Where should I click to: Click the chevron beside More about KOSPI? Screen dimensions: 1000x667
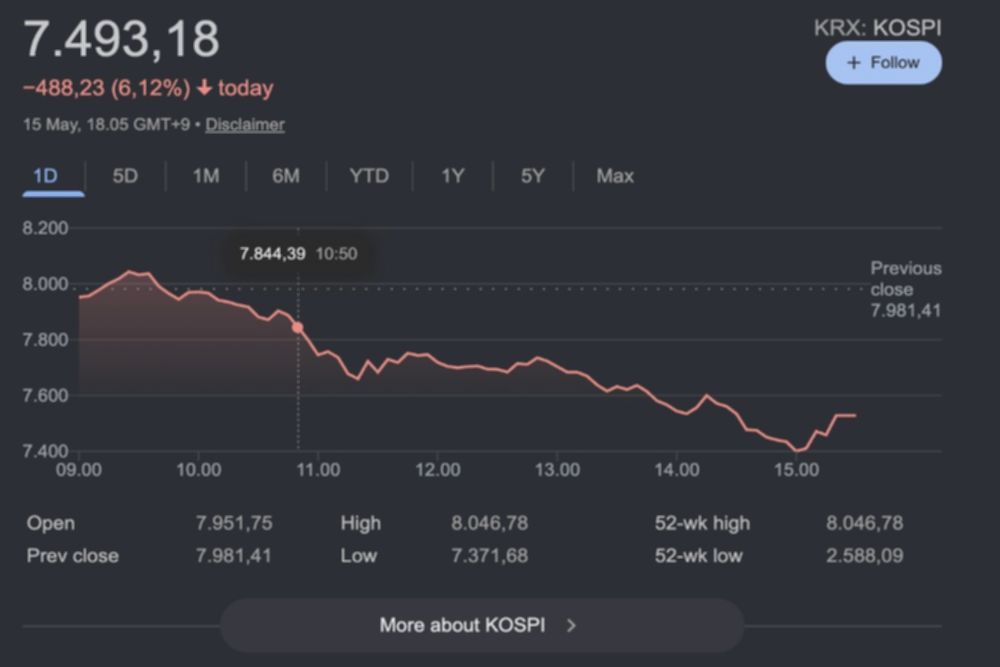pyautogui.click(x=571, y=626)
